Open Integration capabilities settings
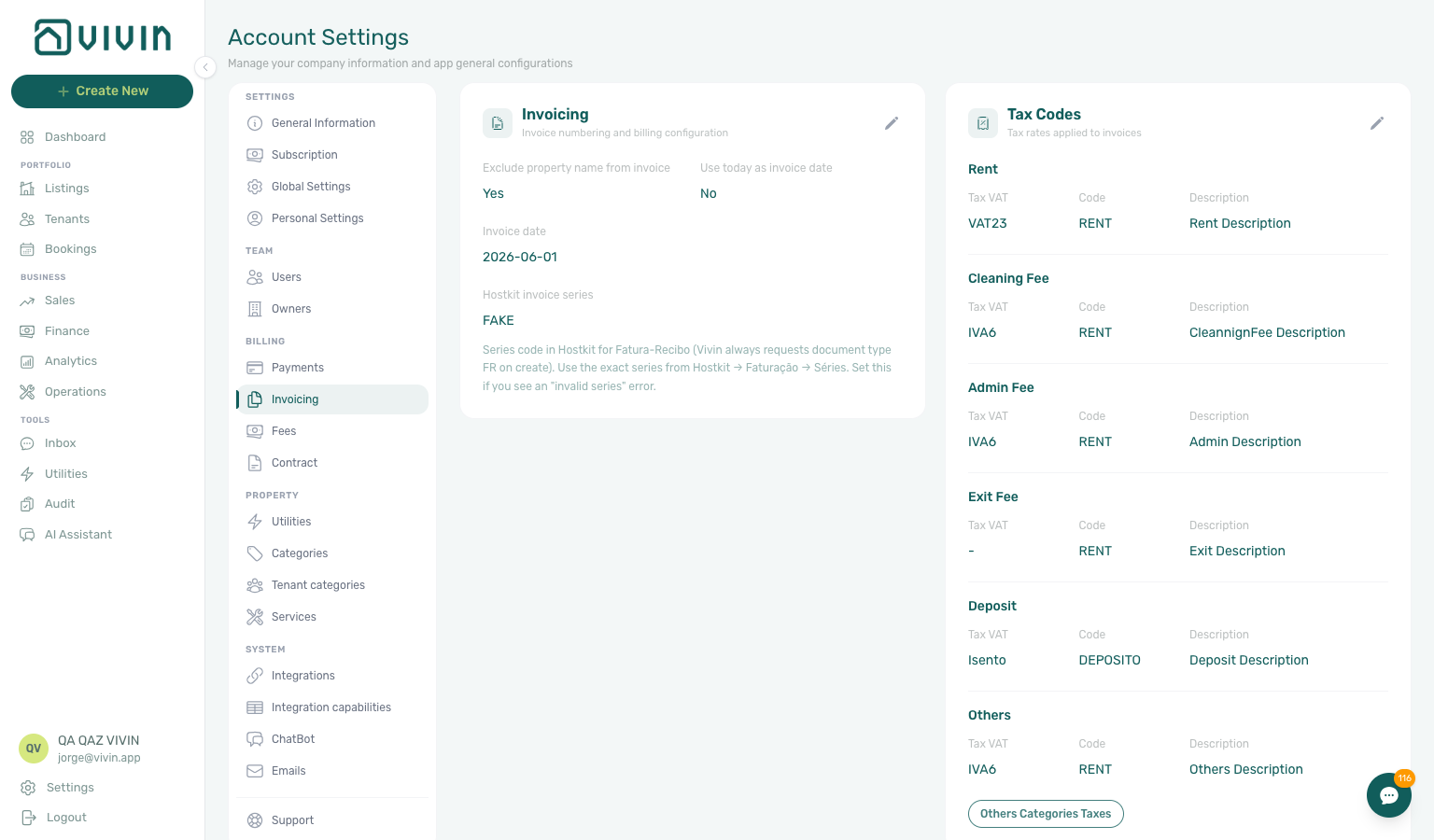Screen dimensions: 1434x840 (x=330, y=707)
